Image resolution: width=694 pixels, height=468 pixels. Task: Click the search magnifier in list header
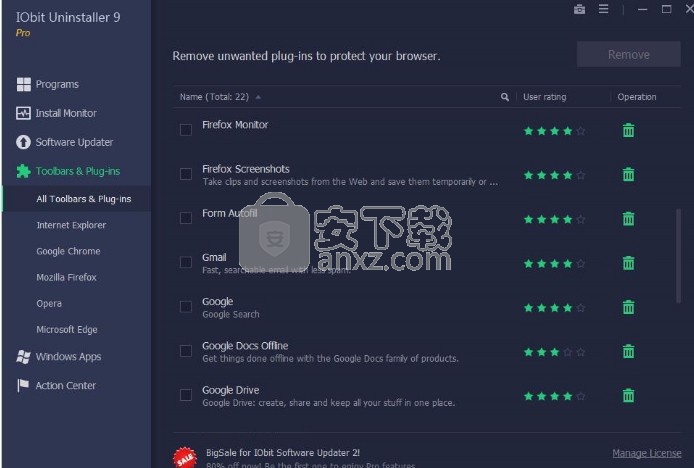coord(505,97)
